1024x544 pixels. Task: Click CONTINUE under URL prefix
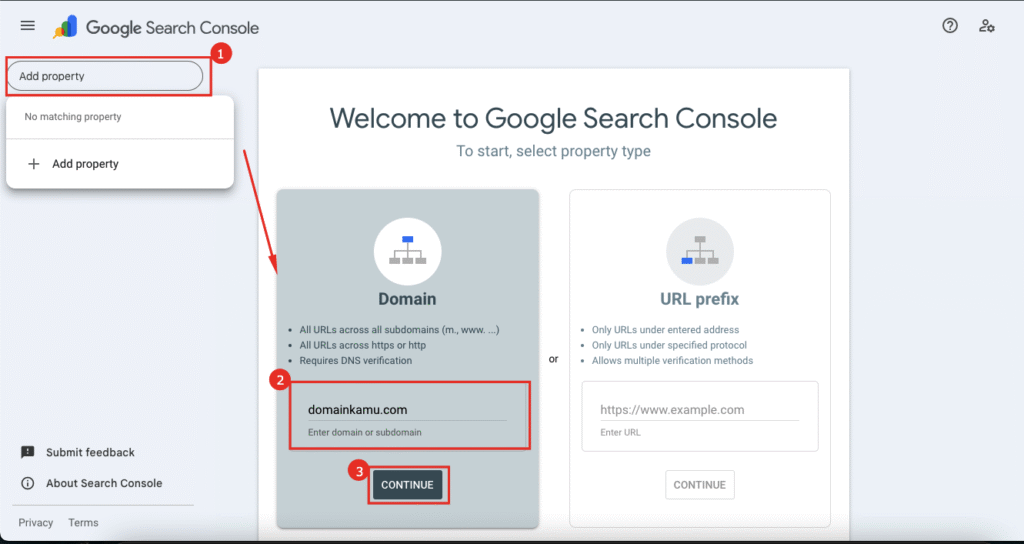tap(699, 485)
